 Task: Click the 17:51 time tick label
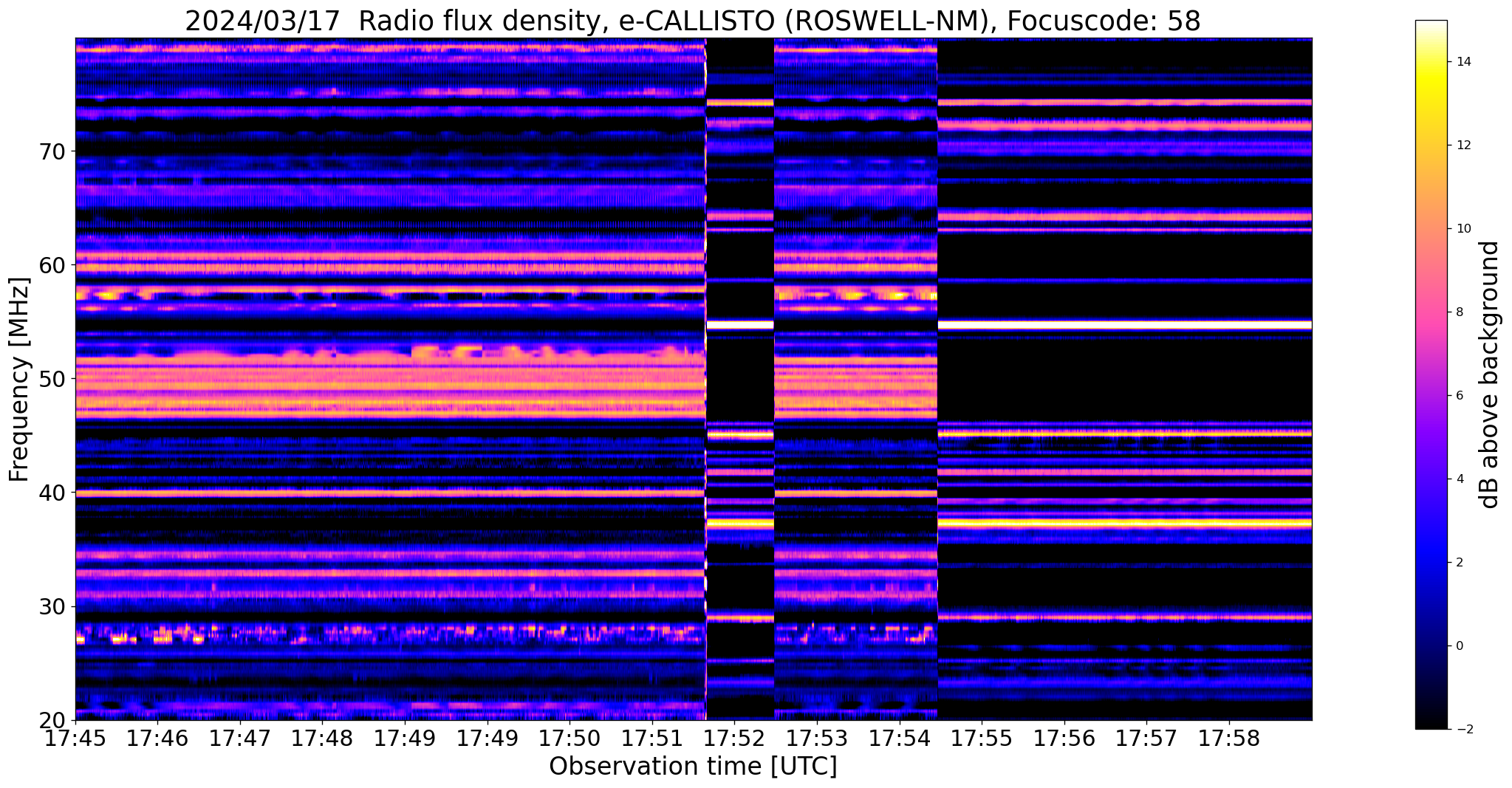(652, 739)
